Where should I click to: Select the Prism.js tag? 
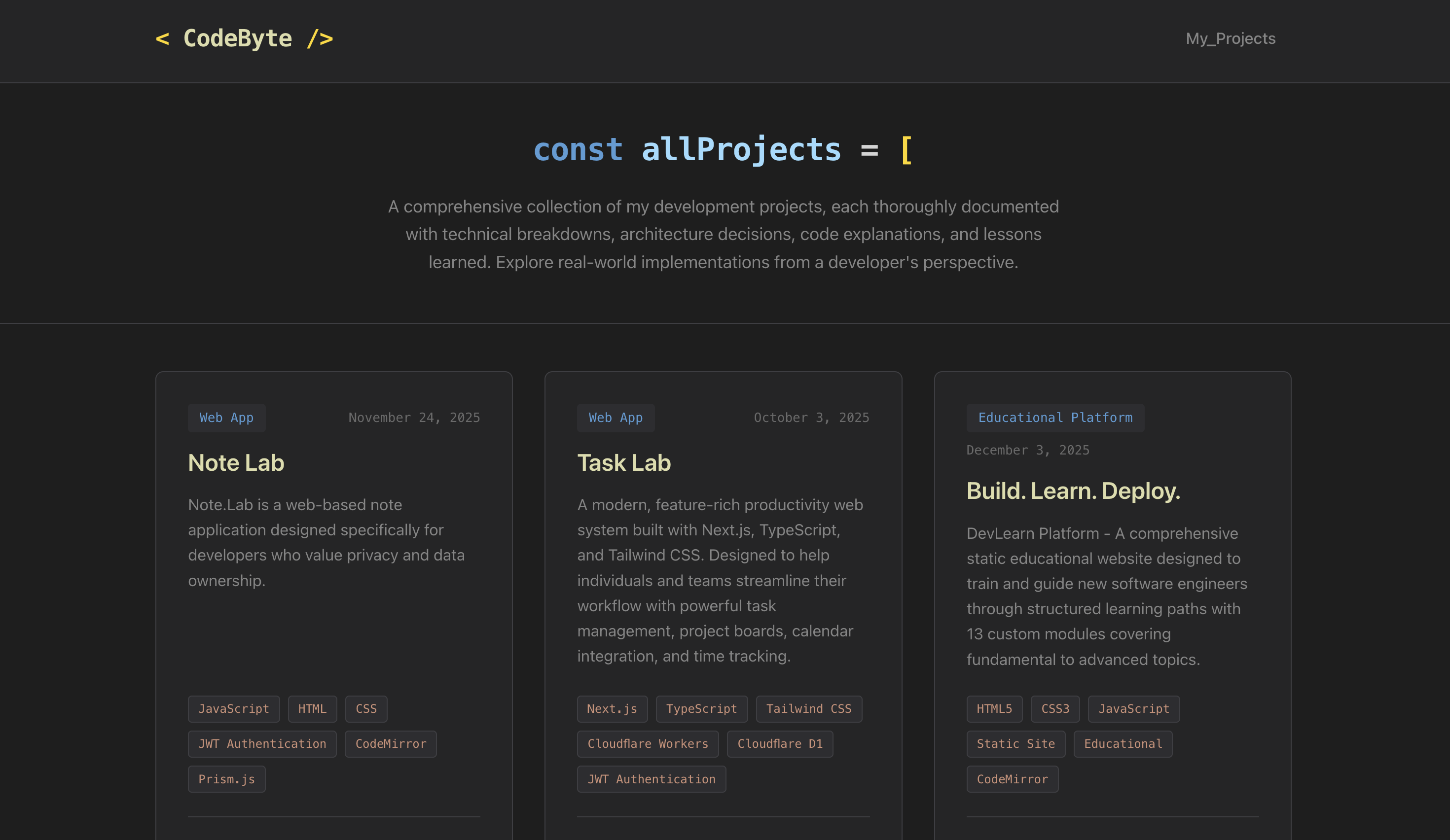227,778
